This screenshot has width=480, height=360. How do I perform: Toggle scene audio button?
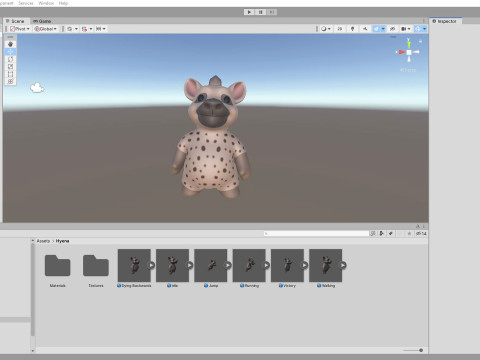tap(365, 29)
